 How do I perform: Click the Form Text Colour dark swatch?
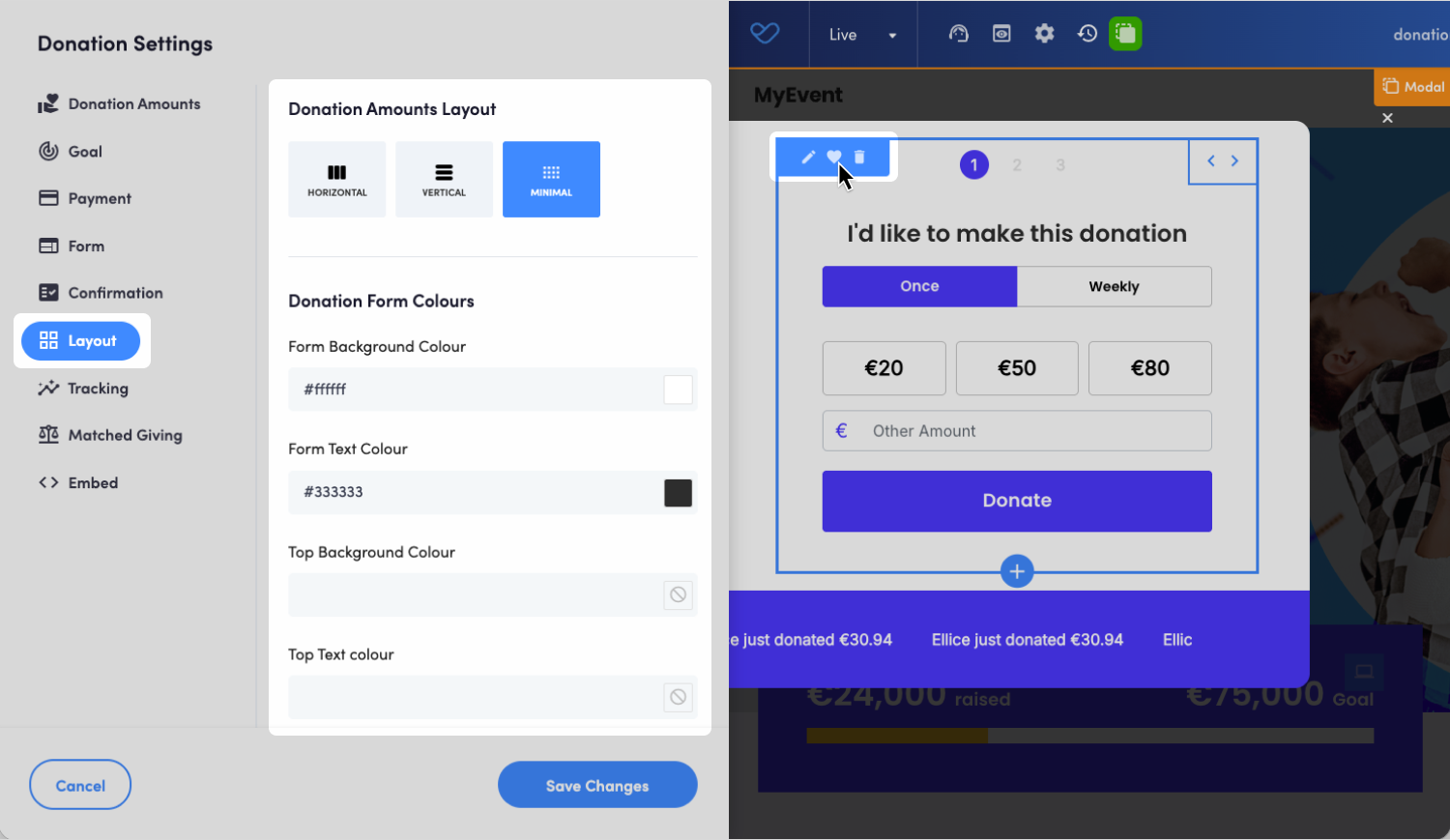click(678, 493)
